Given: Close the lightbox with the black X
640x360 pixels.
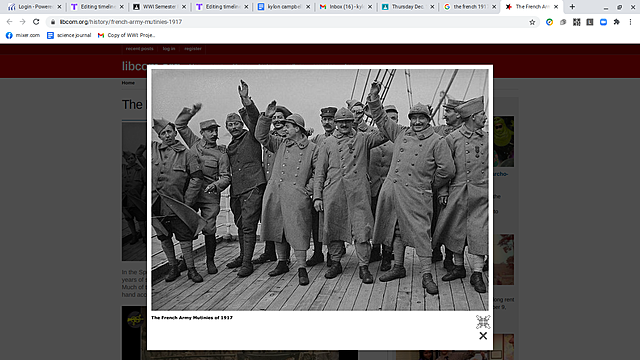Looking at the screenshot, I should (x=483, y=336).
